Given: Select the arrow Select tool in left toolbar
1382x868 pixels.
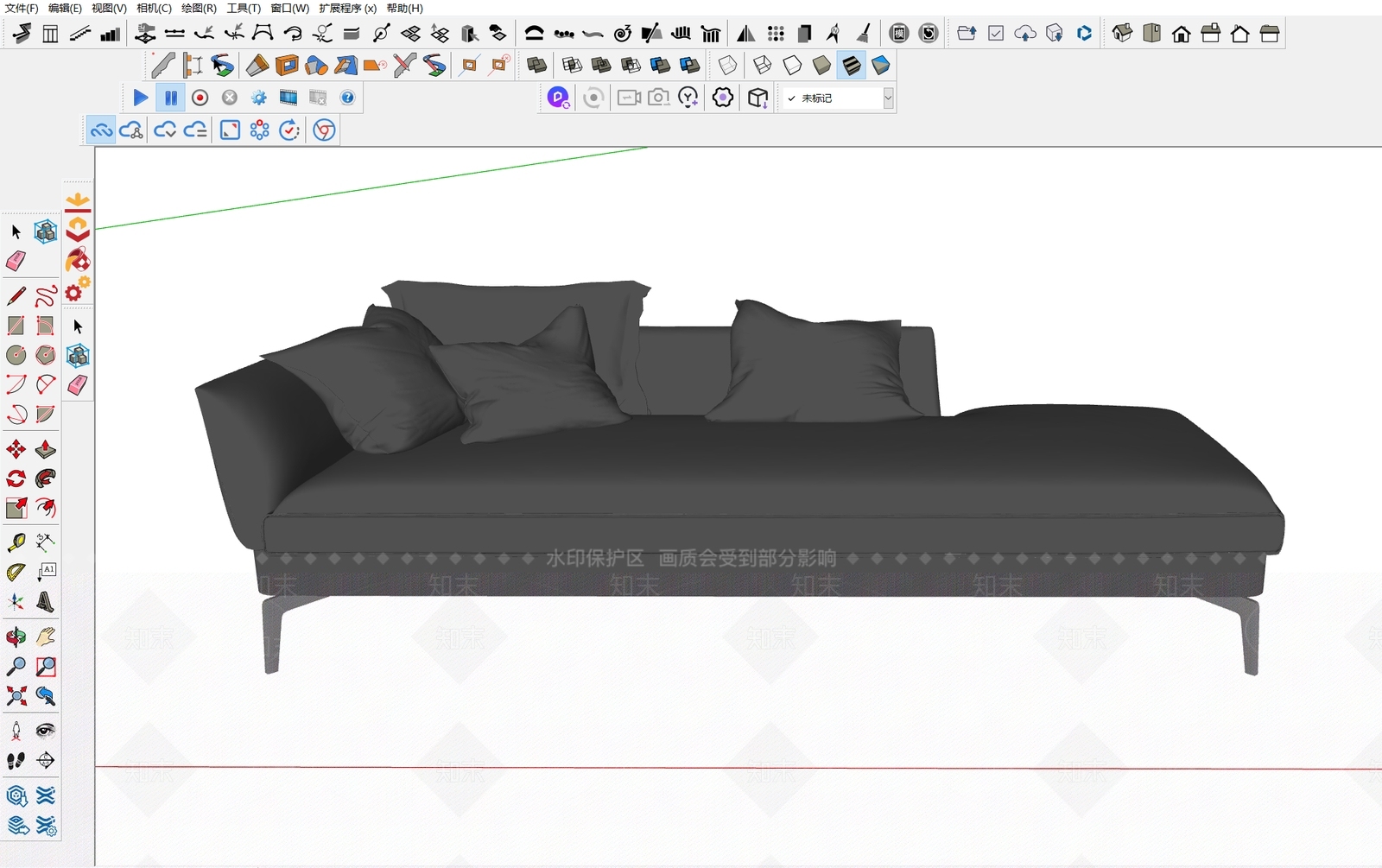Looking at the screenshot, I should 16,231.
